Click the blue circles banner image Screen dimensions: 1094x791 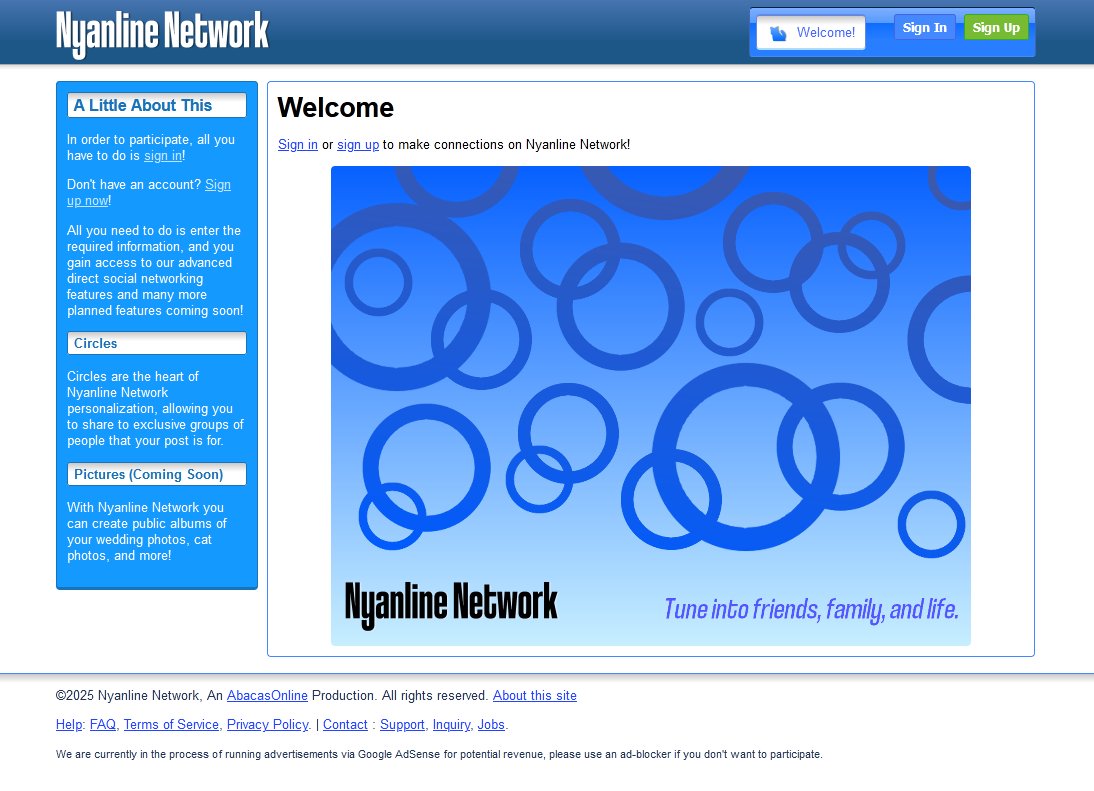[650, 405]
